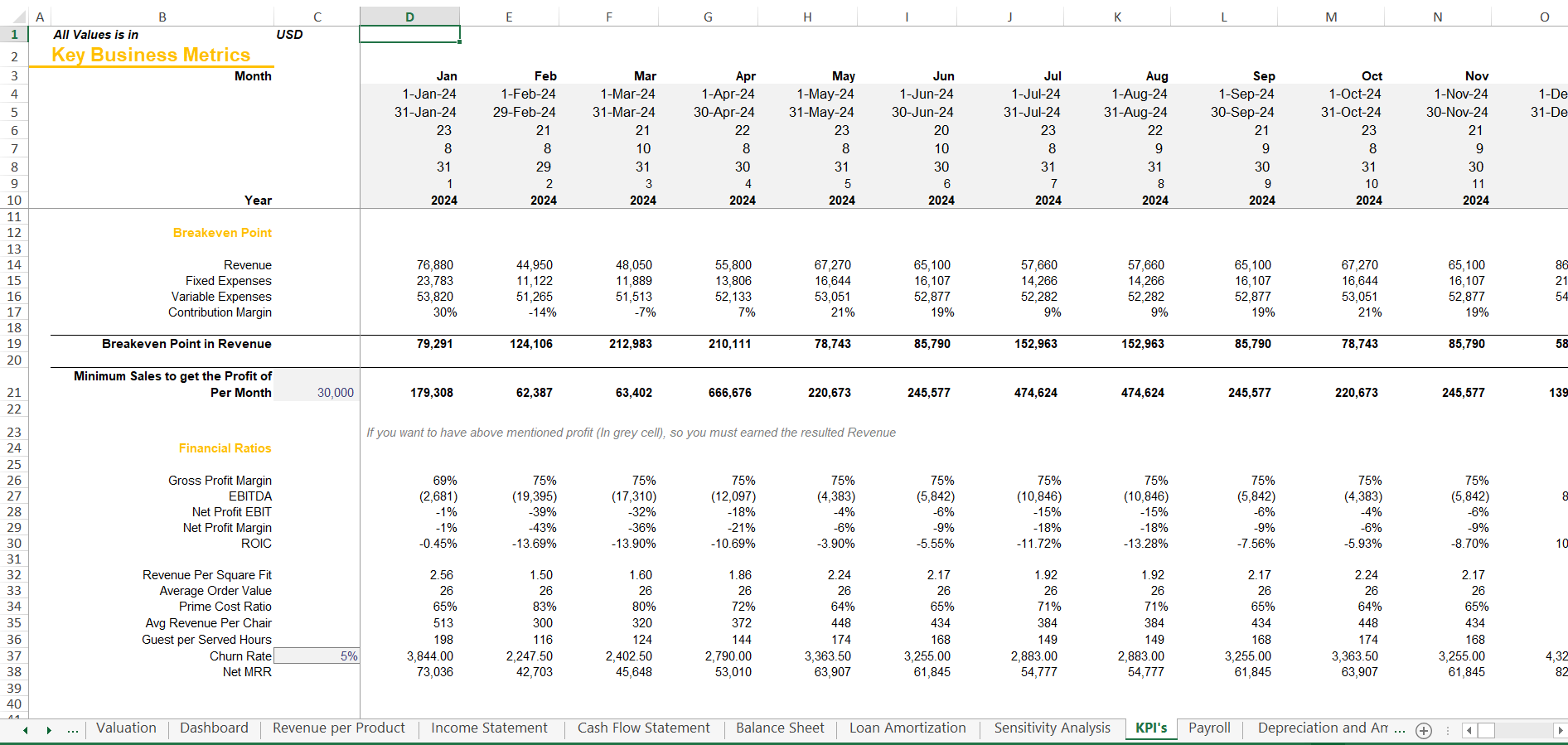Click the 29-Feb-24 end date cell
The width and height of the screenshot is (1568, 745).
524,112
